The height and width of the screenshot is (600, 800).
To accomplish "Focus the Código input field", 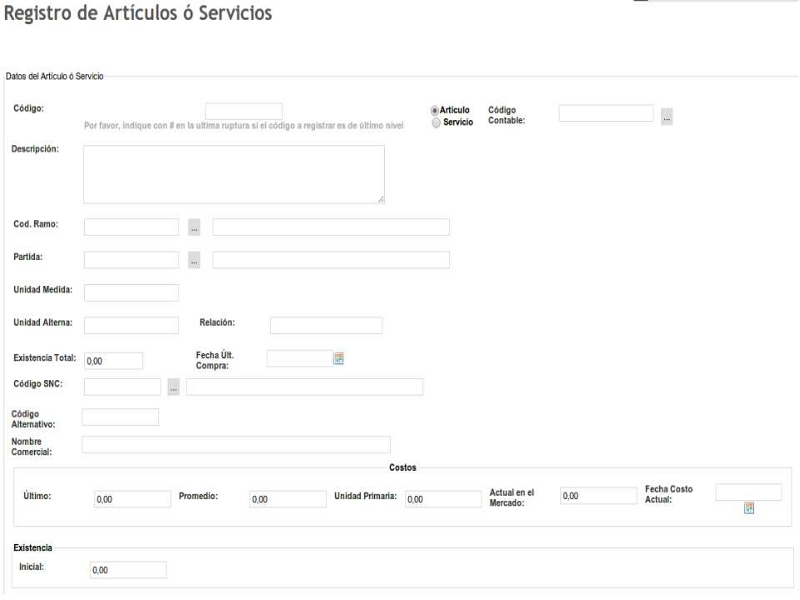I will (x=243, y=111).
